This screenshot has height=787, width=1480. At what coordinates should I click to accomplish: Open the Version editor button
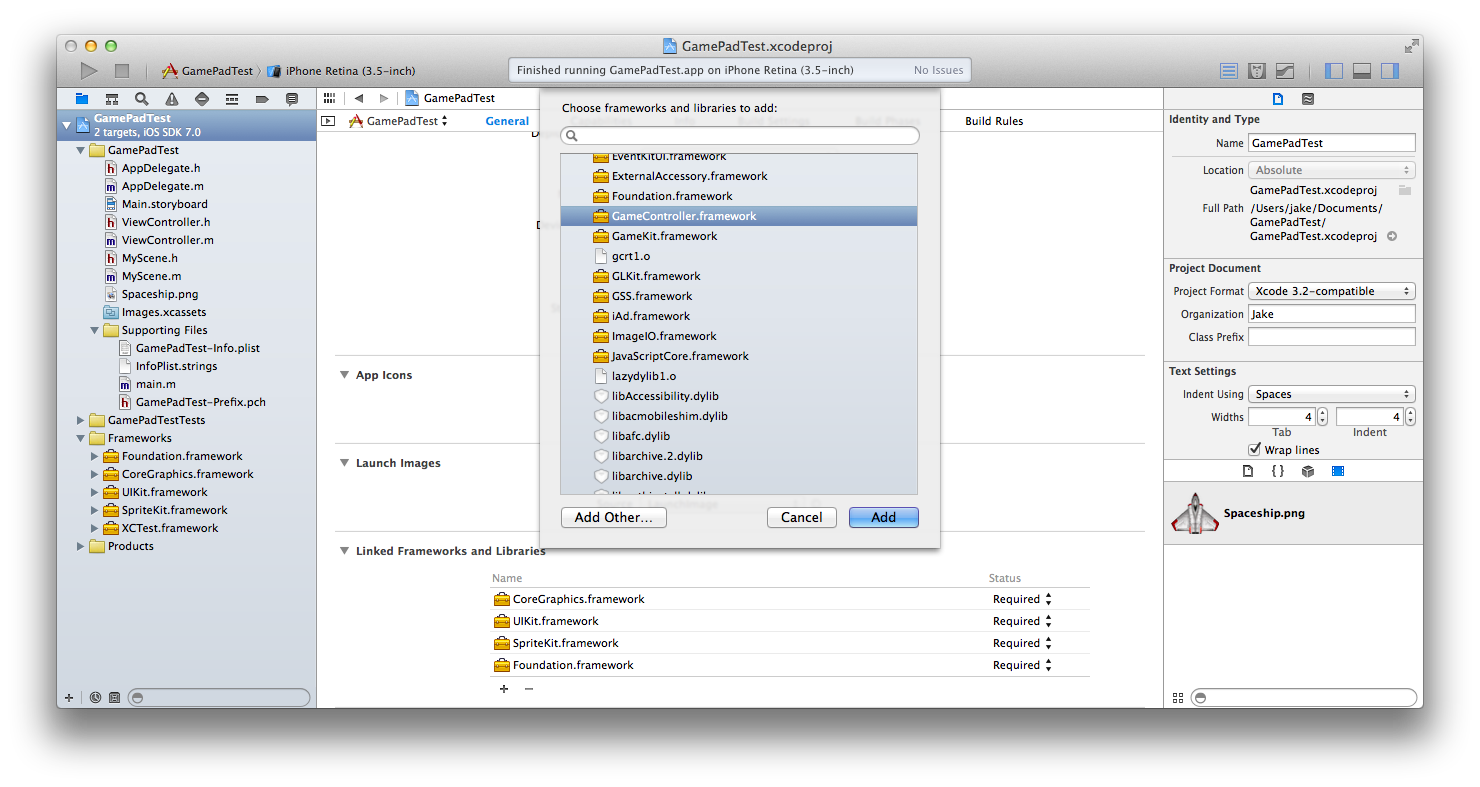1285,71
